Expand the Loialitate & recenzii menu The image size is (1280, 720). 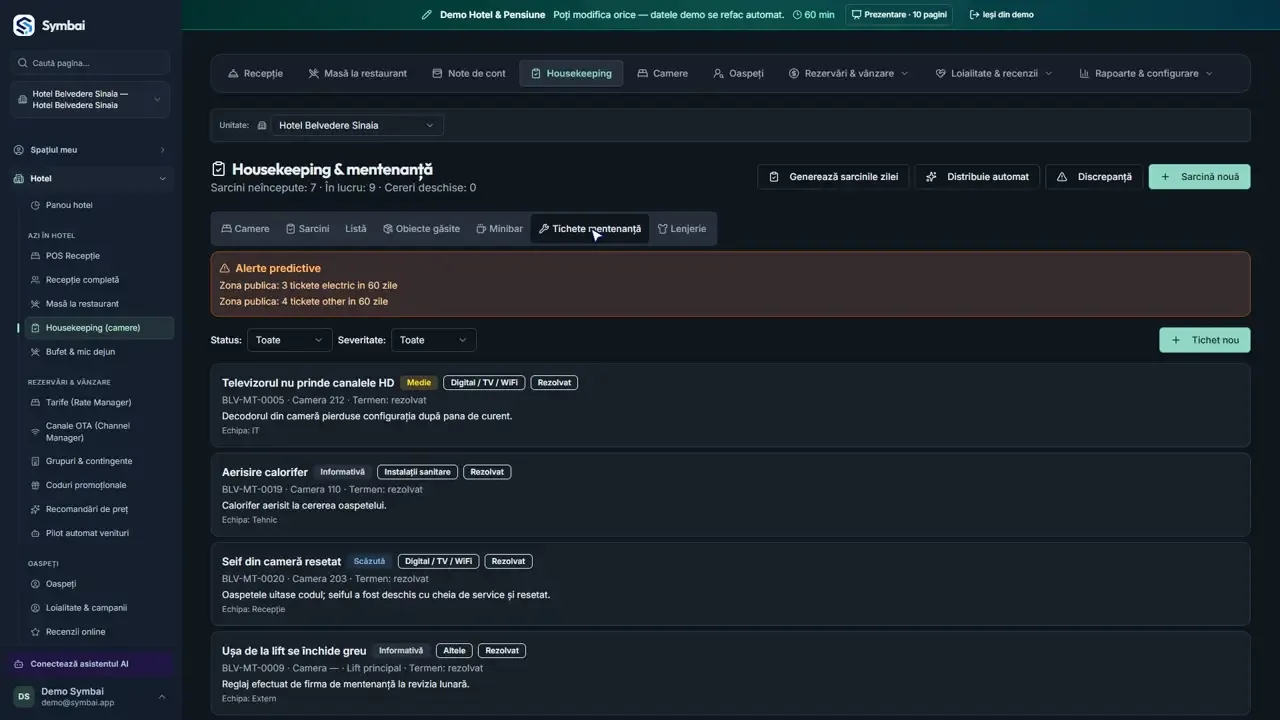click(994, 73)
